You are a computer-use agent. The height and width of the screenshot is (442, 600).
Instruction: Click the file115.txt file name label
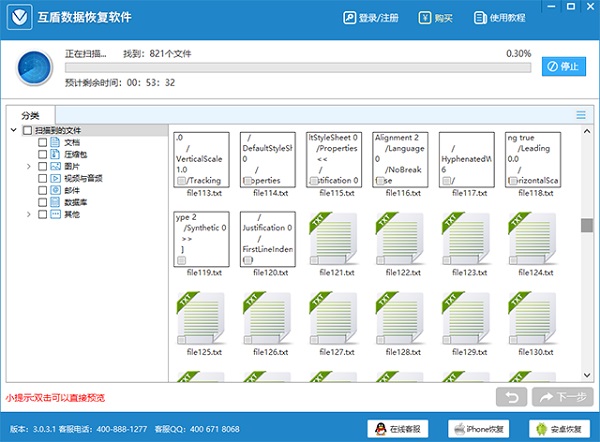click(337, 193)
